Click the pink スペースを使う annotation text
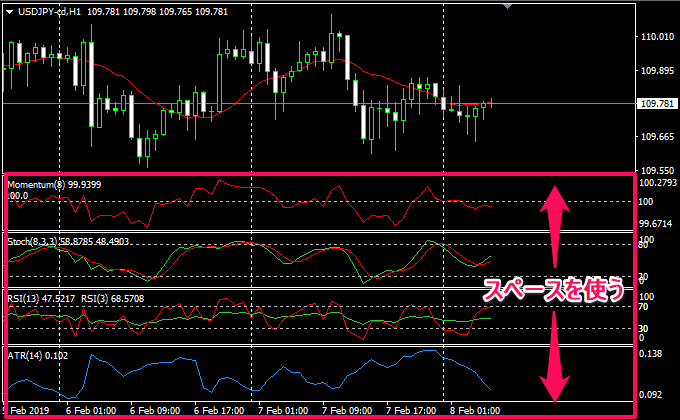This screenshot has width=680, height=420. tap(553, 291)
